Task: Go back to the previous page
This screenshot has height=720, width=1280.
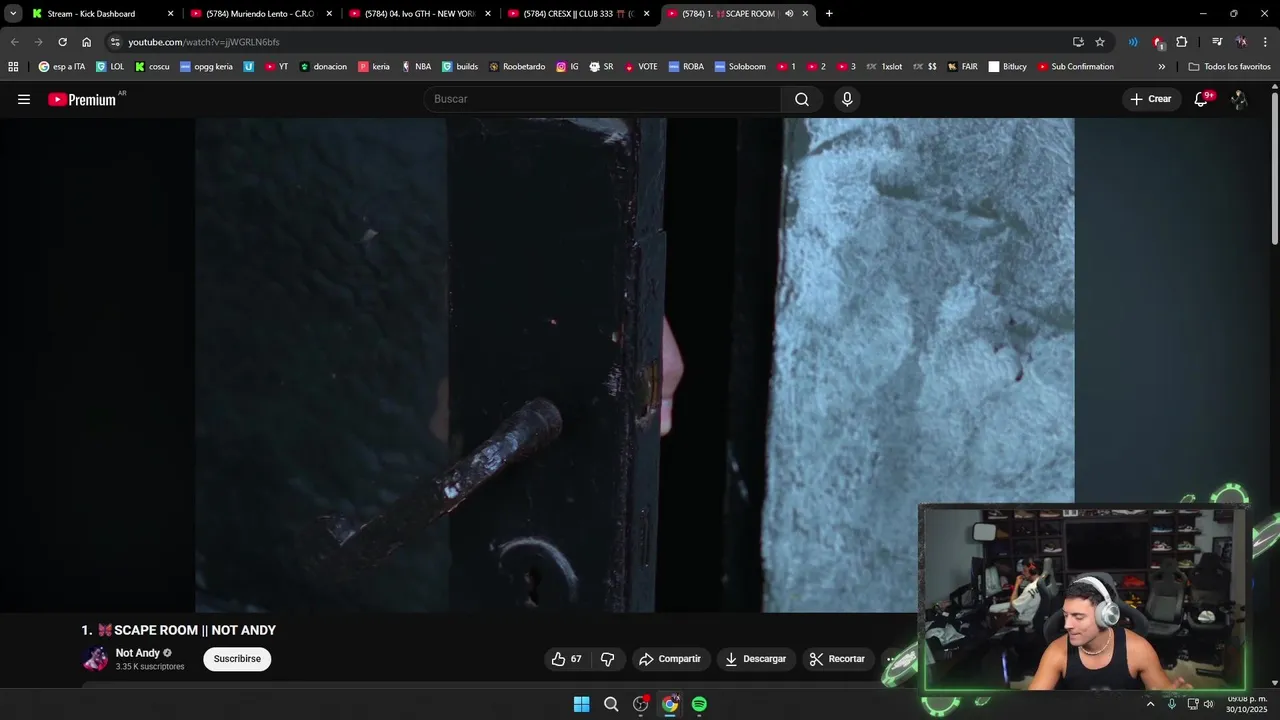Action: pos(14,42)
